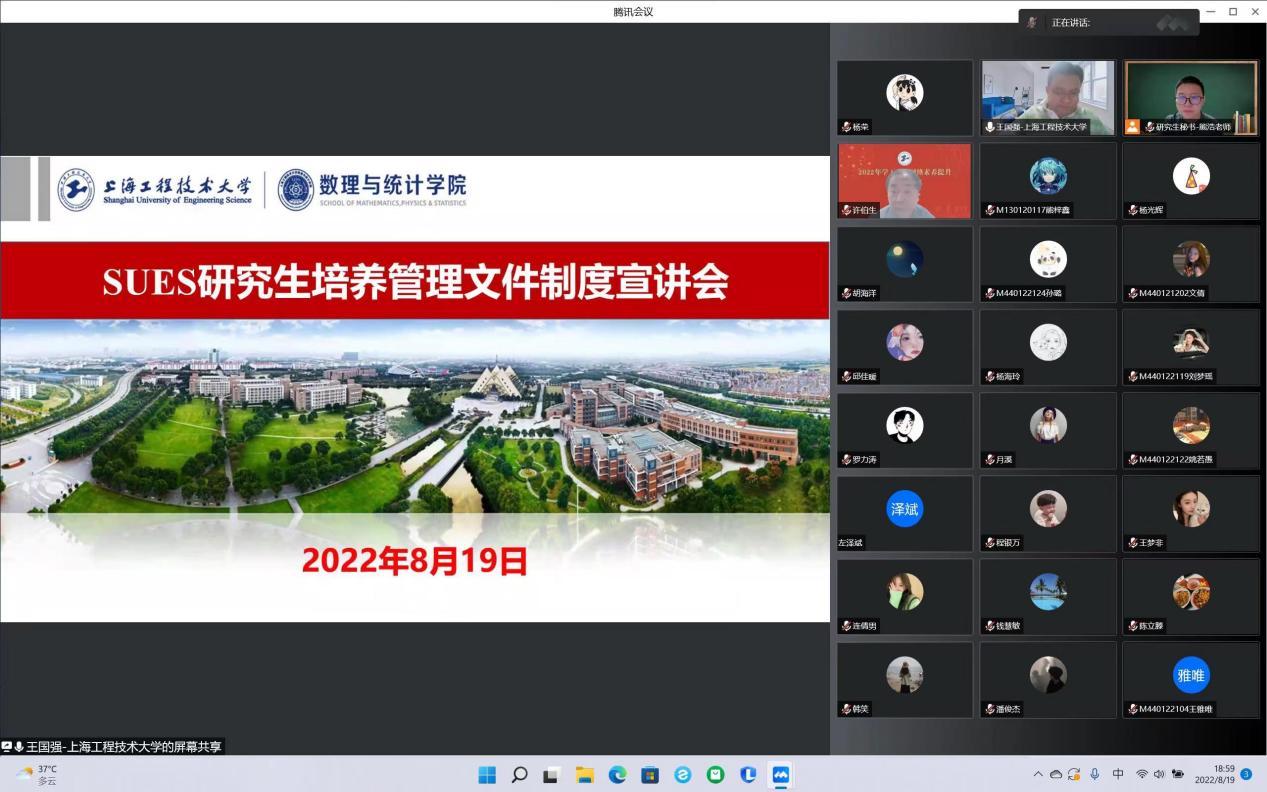
Task: Click the 正在讲话 speaking indicator bar
Action: coord(1109,22)
